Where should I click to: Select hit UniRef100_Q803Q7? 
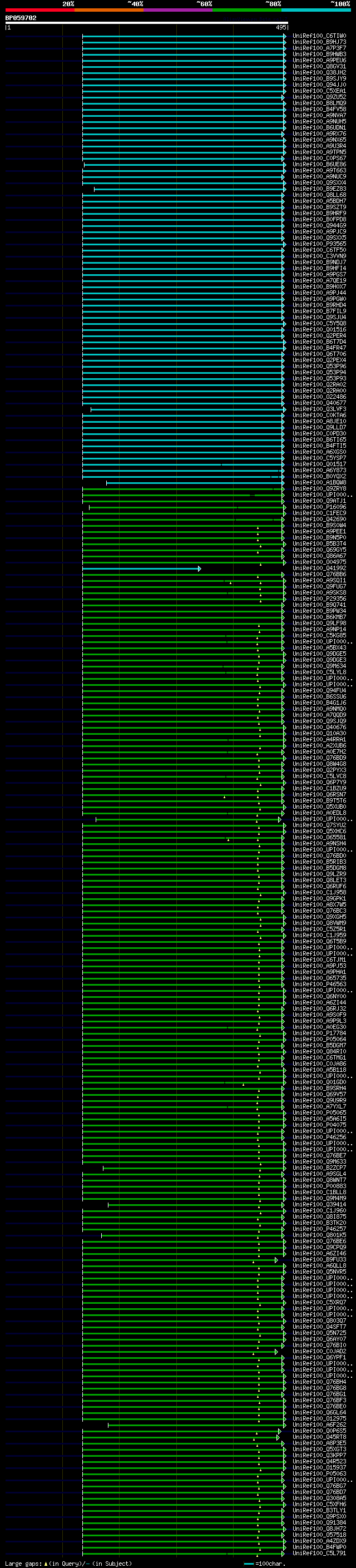click(319, 1321)
